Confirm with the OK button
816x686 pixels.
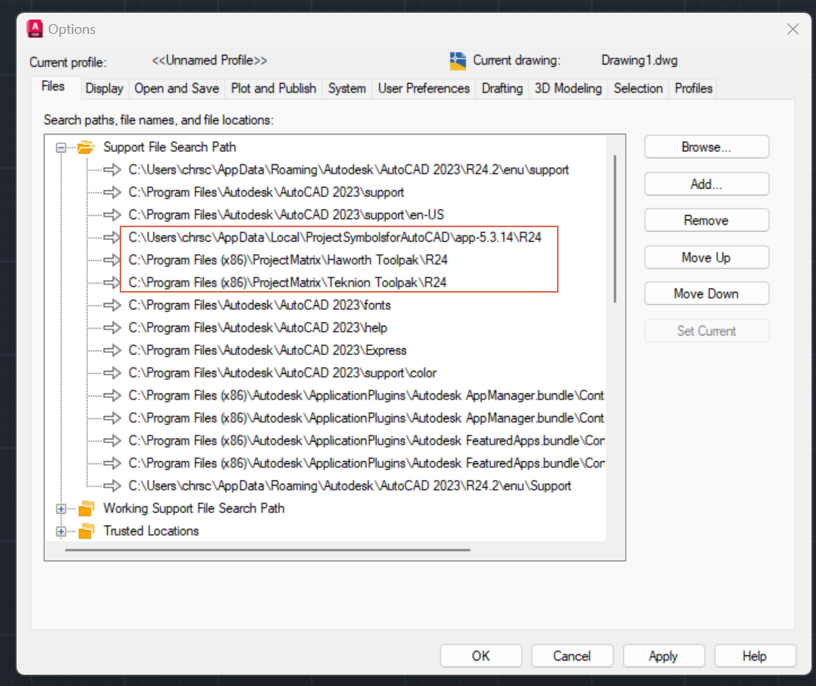pyautogui.click(x=481, y=656)
